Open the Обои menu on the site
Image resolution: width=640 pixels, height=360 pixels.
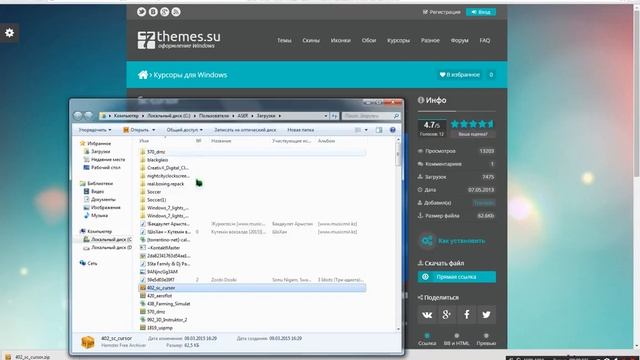[369, 40]
